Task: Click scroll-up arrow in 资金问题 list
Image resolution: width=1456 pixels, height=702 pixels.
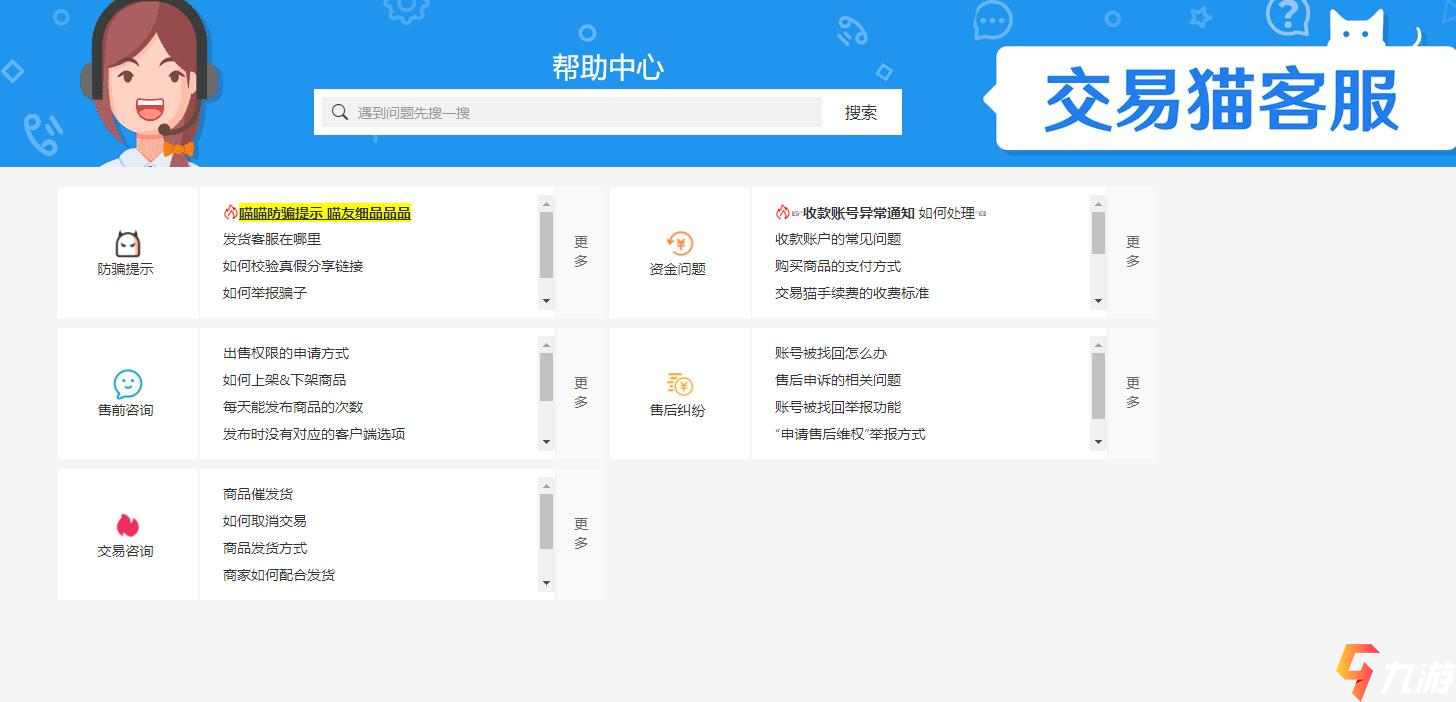Action: click(x=1098, y=203)
